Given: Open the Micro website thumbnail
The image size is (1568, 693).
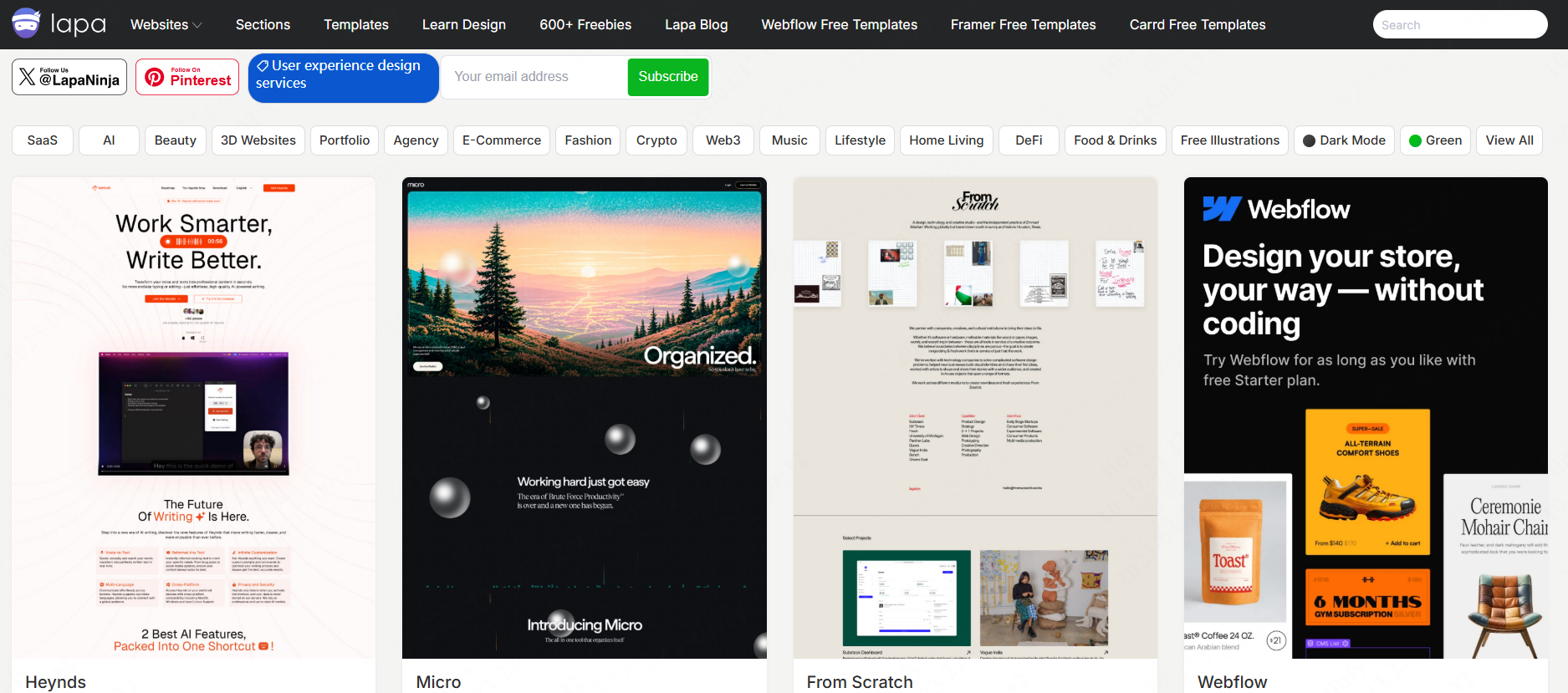Looking at the screenshot, I should click(x=585, y=418).
